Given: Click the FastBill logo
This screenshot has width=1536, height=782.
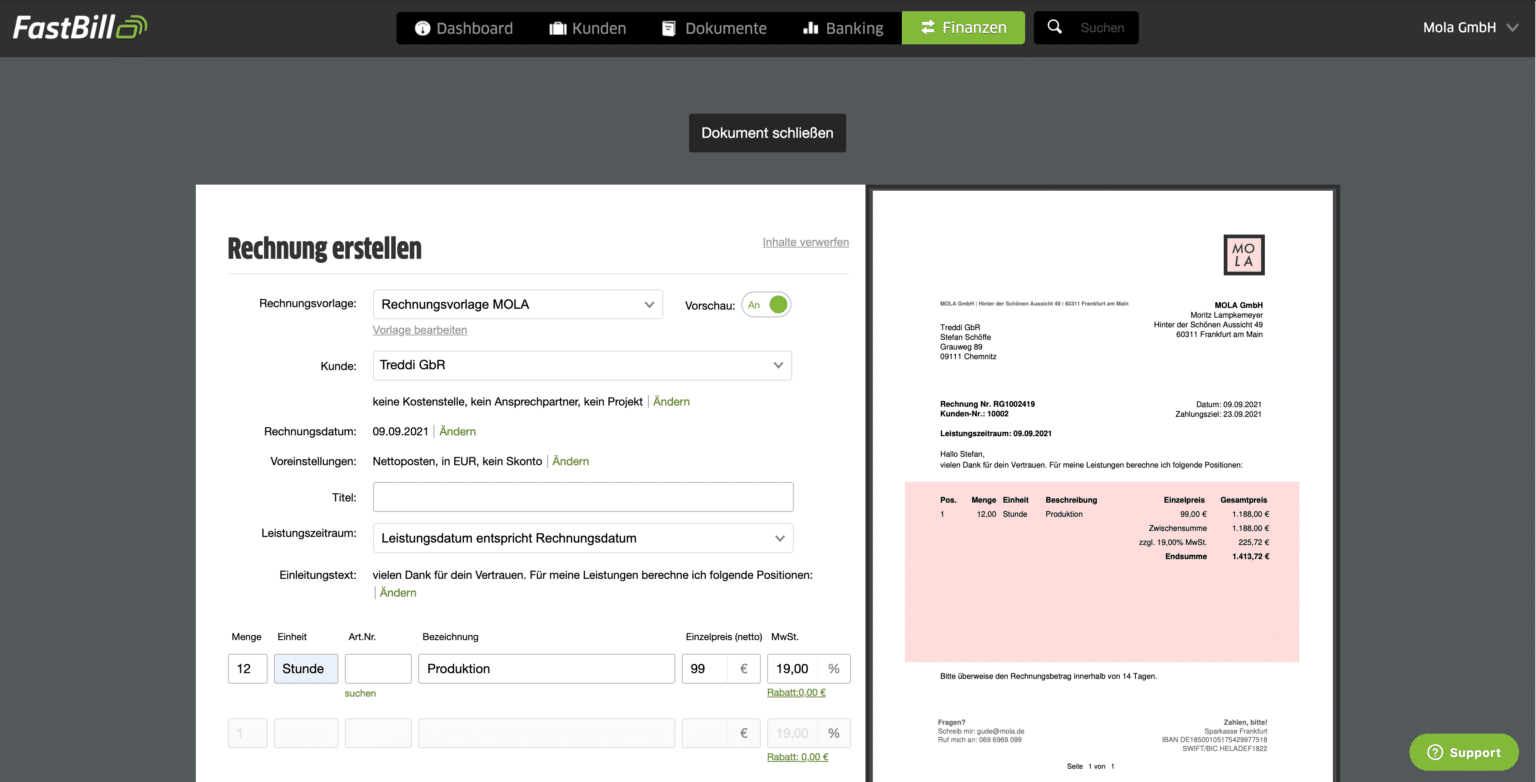Looking at the screenshot, I should (80, 27).
